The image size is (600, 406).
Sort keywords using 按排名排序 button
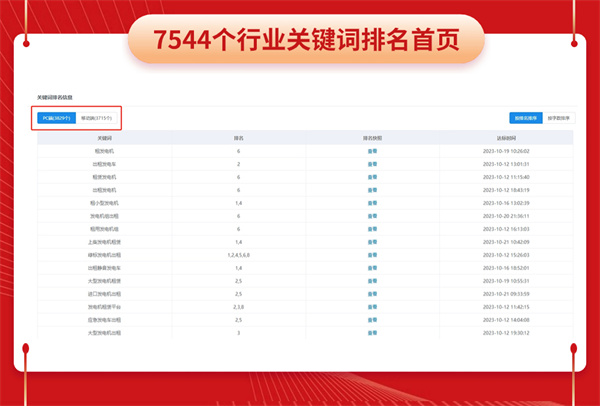click(x=525, y=118)
